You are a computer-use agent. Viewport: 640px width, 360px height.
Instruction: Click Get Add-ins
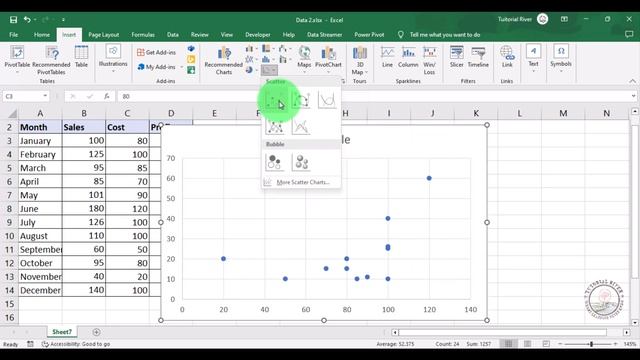coord(156,52)
